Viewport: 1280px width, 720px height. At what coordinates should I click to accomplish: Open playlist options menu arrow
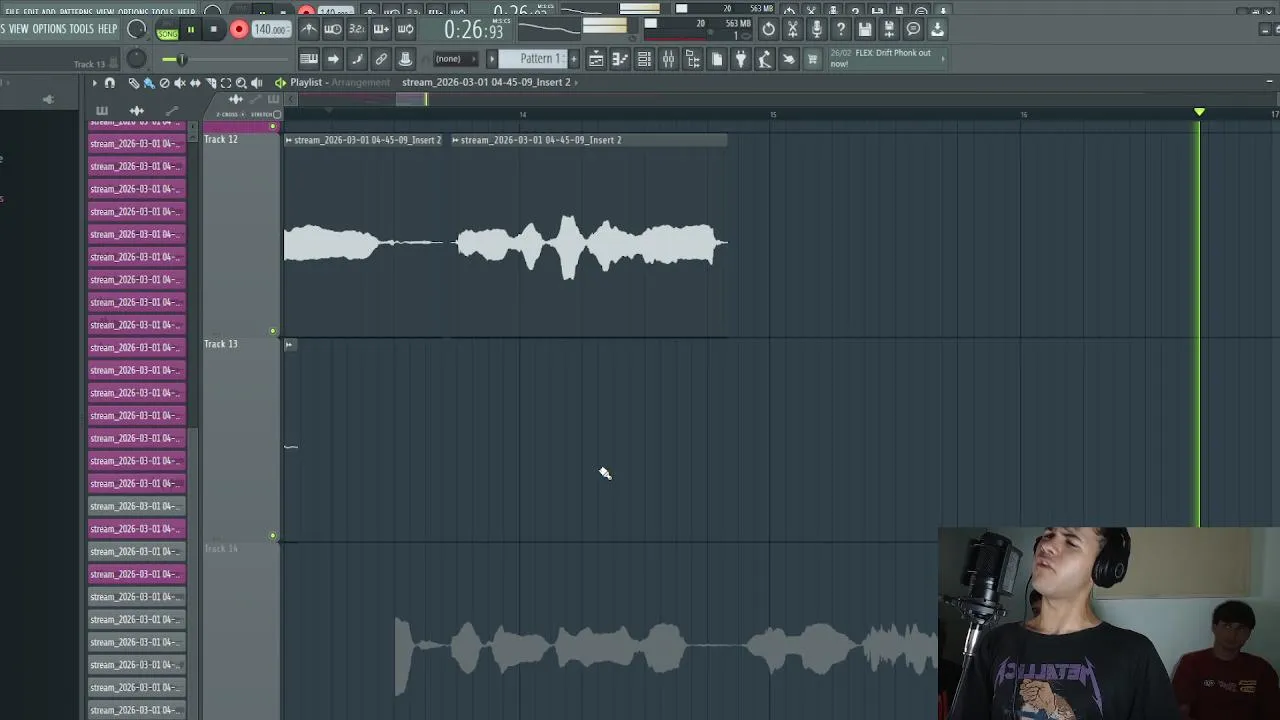[95, 83]
